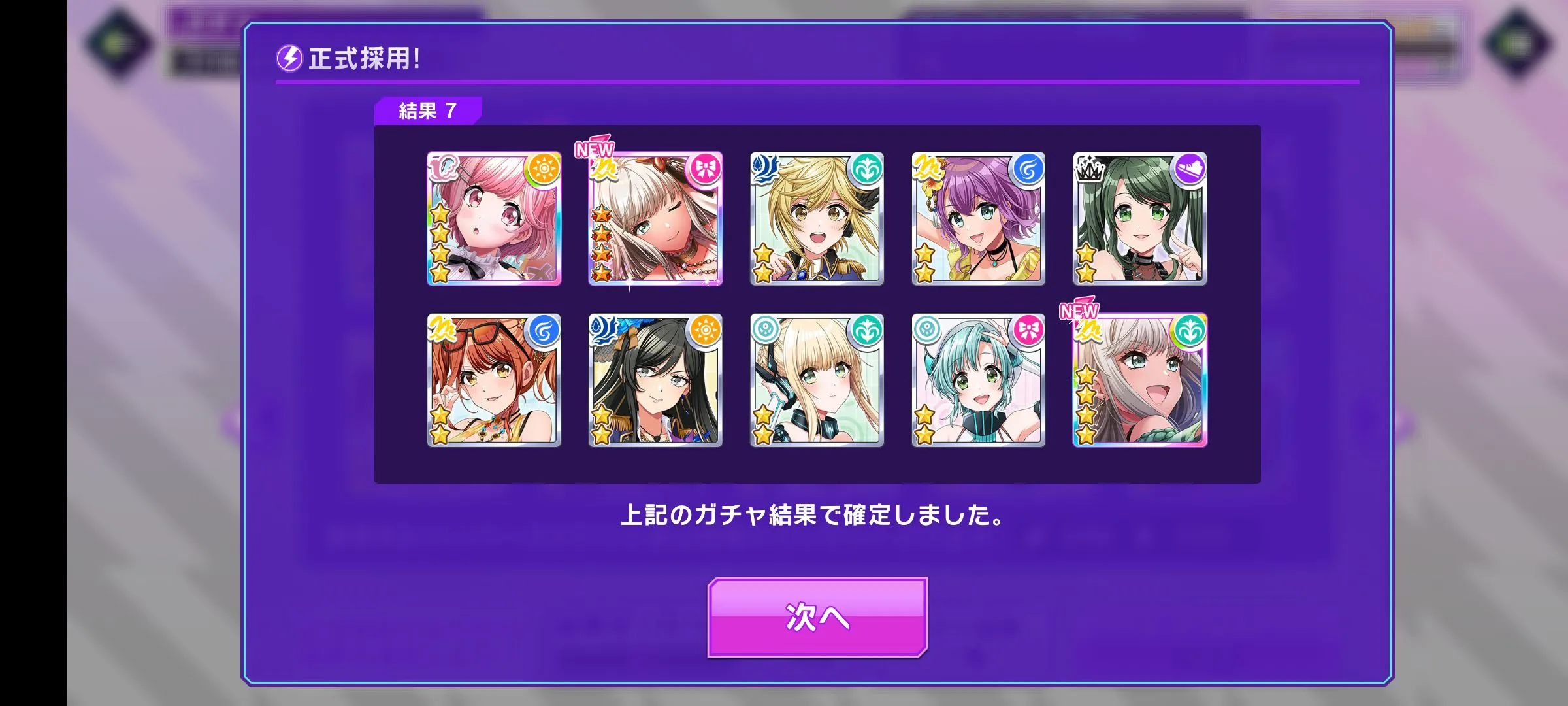Click the orange sun attribute icon on pink-haired card

tap(544, 170)
